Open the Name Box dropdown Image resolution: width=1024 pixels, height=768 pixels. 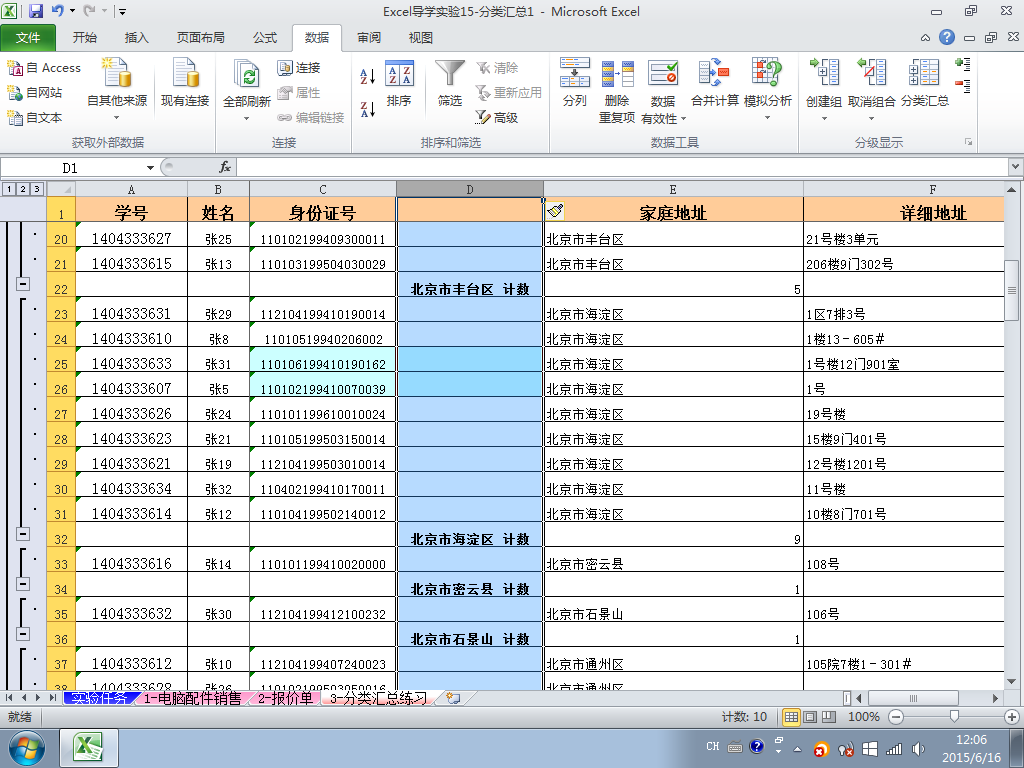click(x=150, y=168)
